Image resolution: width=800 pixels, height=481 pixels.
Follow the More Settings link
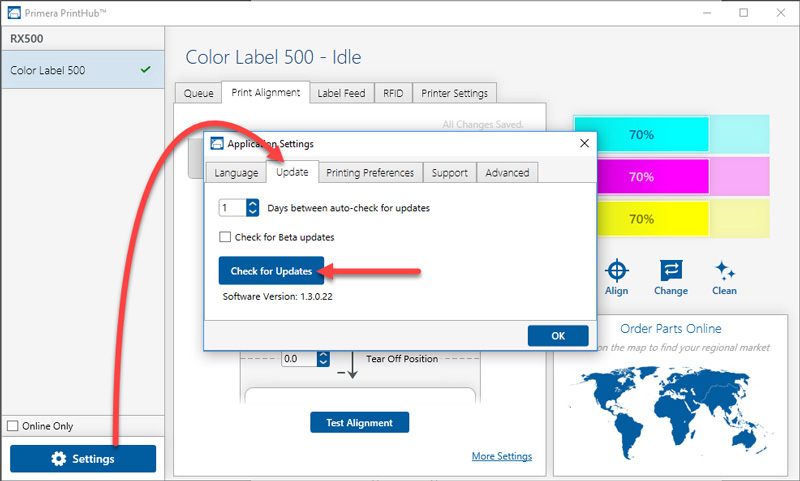(502, 456)
